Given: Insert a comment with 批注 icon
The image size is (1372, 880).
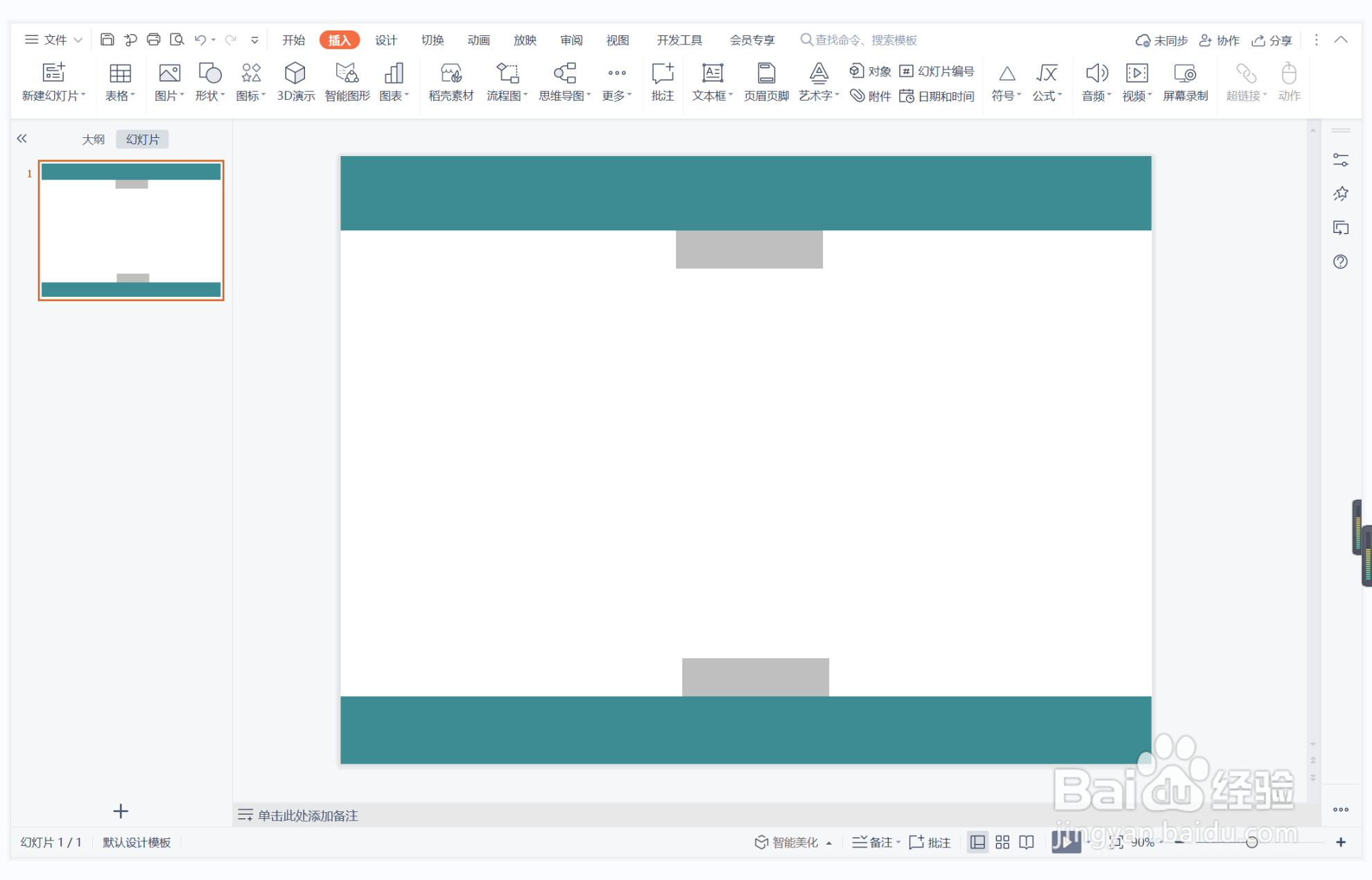Looking at the screenshot, I should [663, 73].
